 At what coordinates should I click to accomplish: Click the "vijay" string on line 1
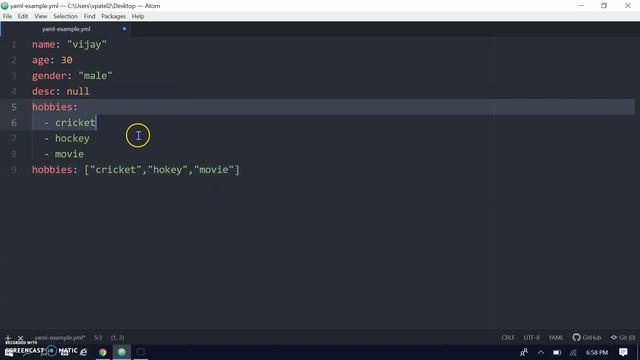87,44
